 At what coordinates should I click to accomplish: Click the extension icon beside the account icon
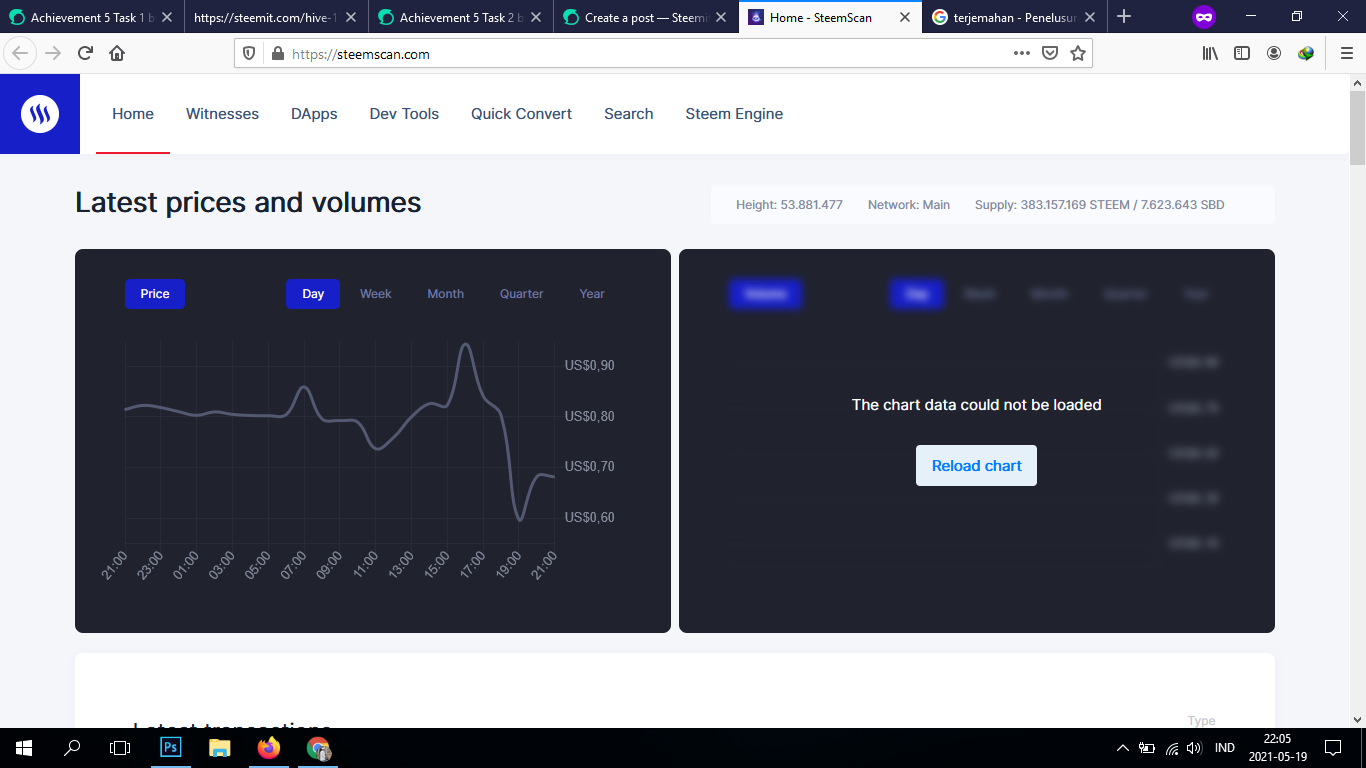click(1306, 53)
